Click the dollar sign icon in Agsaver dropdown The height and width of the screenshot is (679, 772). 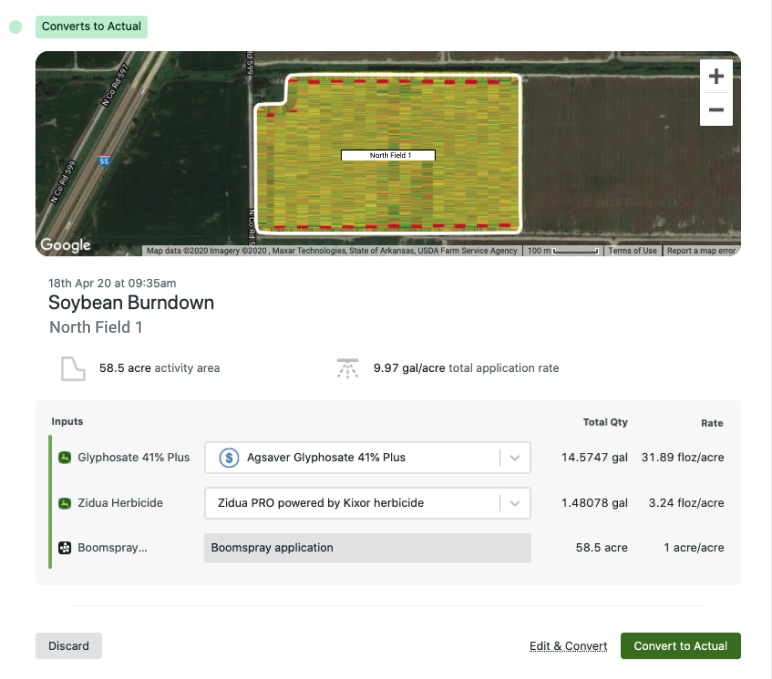pyautogui.click(x=229, y=458)
